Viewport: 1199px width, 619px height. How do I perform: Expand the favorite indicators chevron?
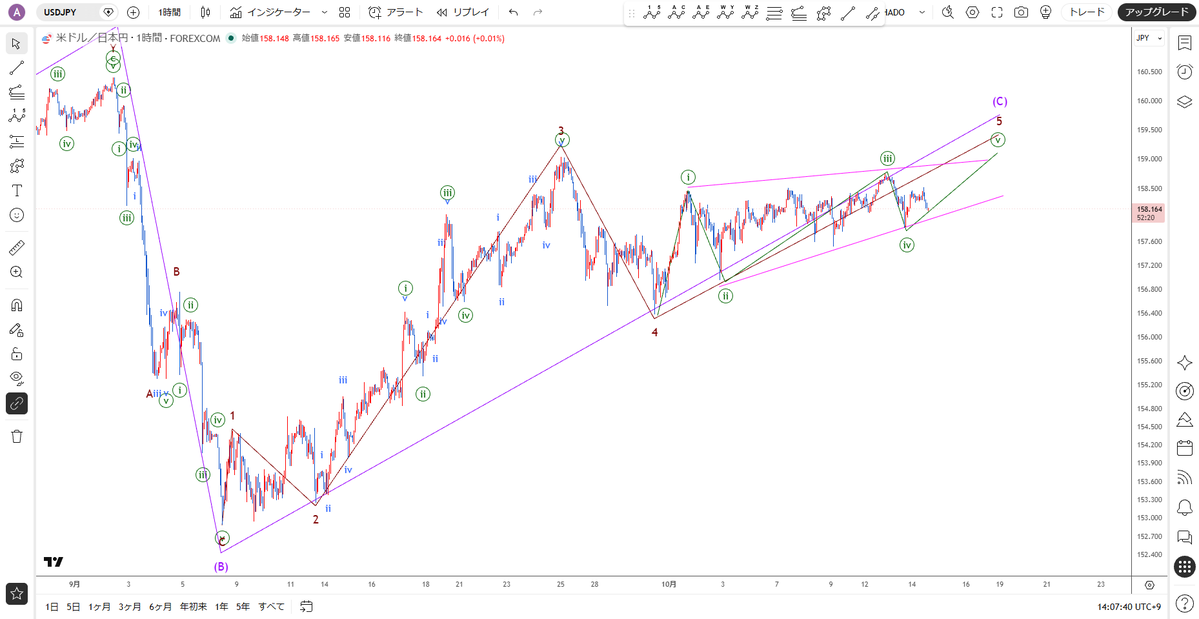tap(324, 12)
